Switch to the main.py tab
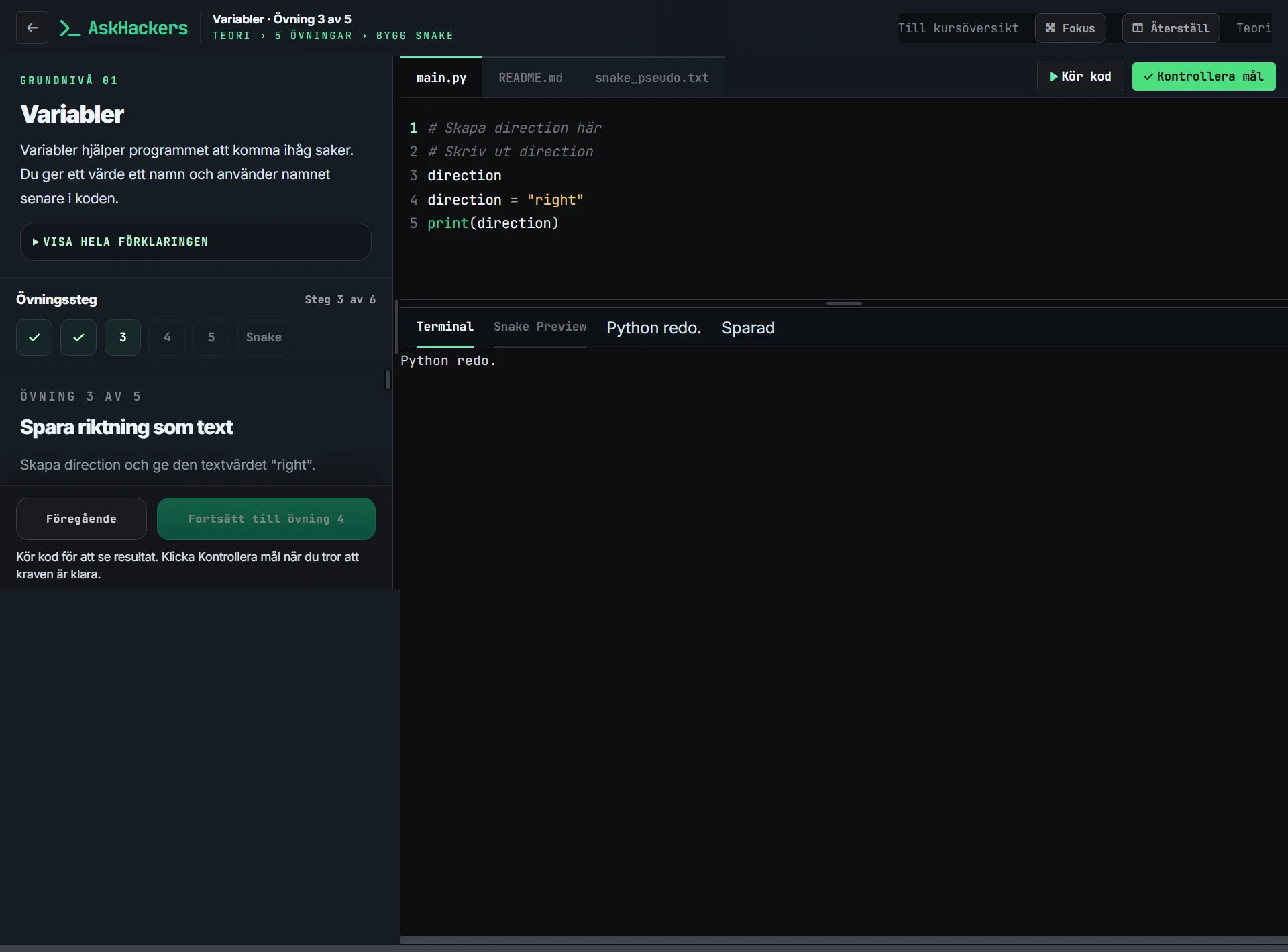The width and height of the screenshot is (1288, 952). [441, 78]
